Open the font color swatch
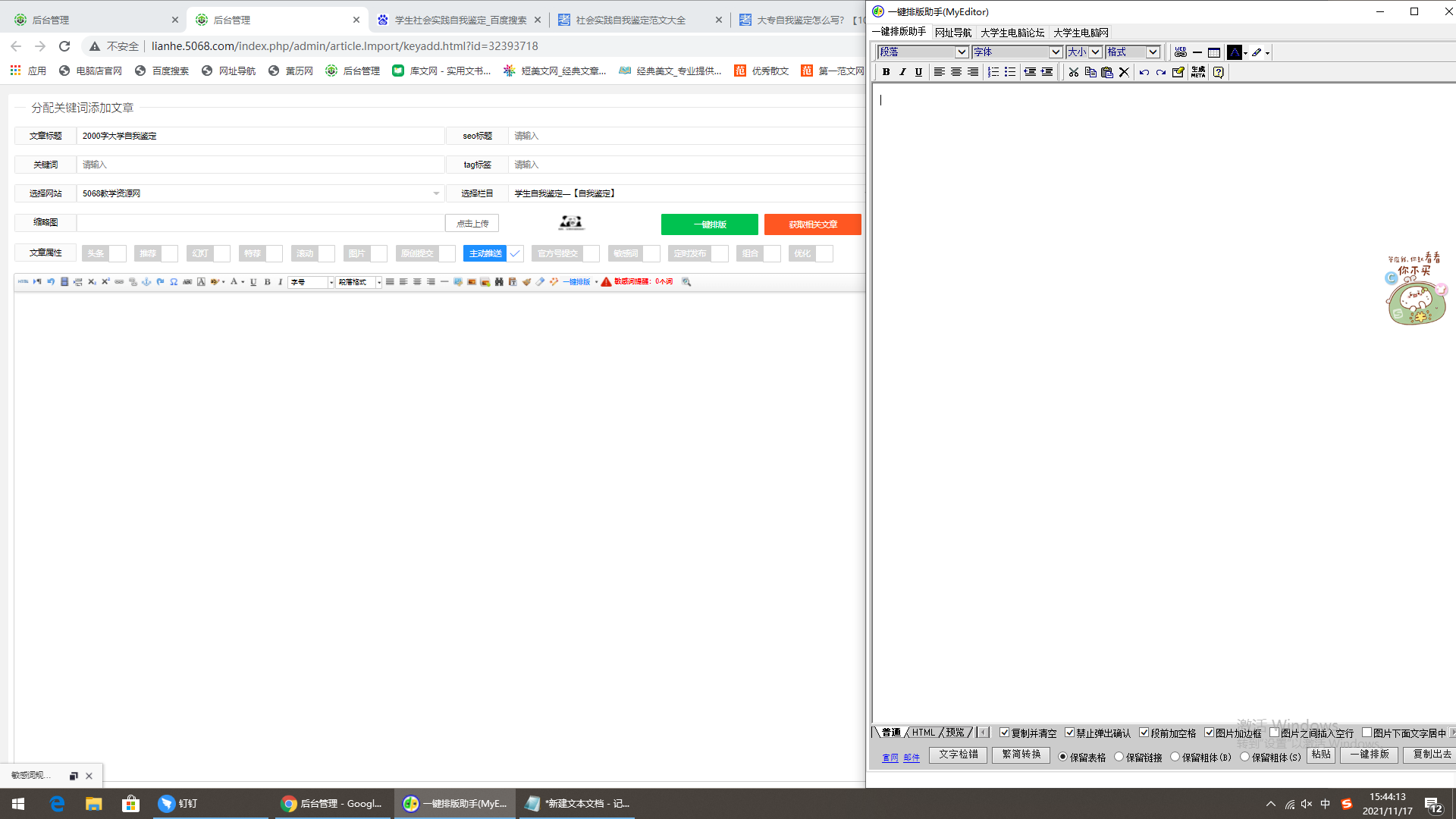 pos(1234,52)
